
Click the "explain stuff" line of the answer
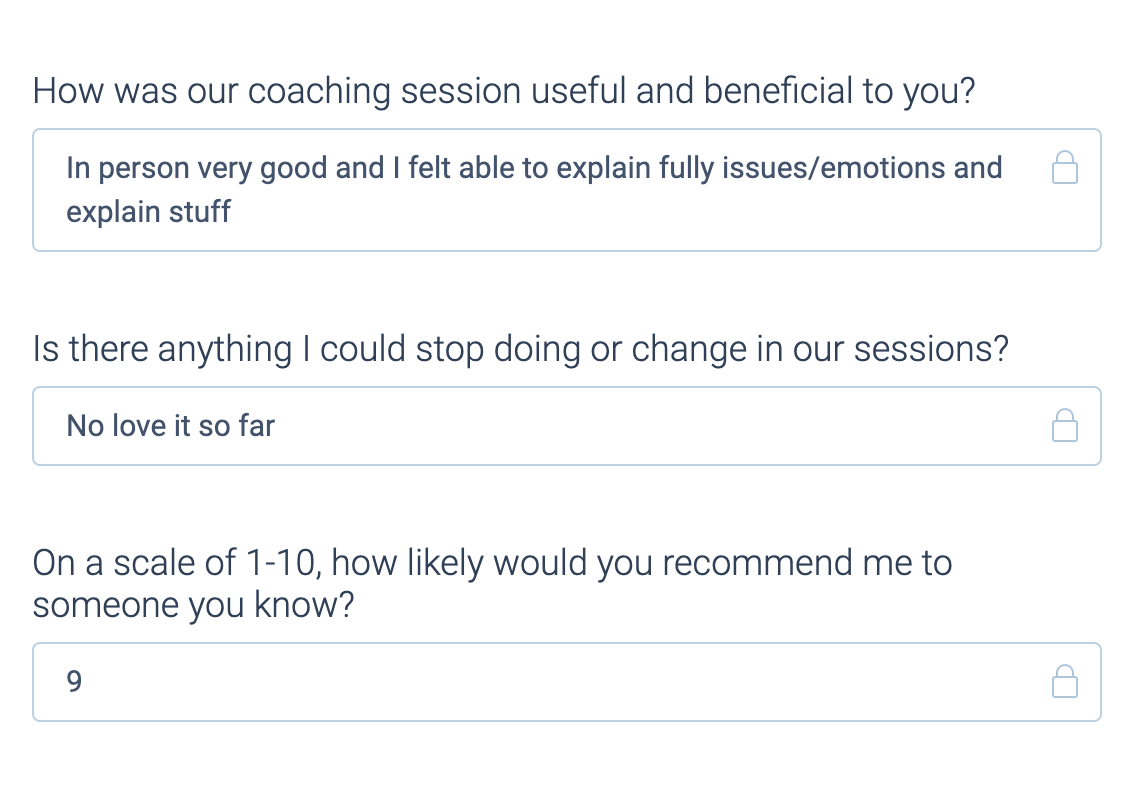point(149,212)
